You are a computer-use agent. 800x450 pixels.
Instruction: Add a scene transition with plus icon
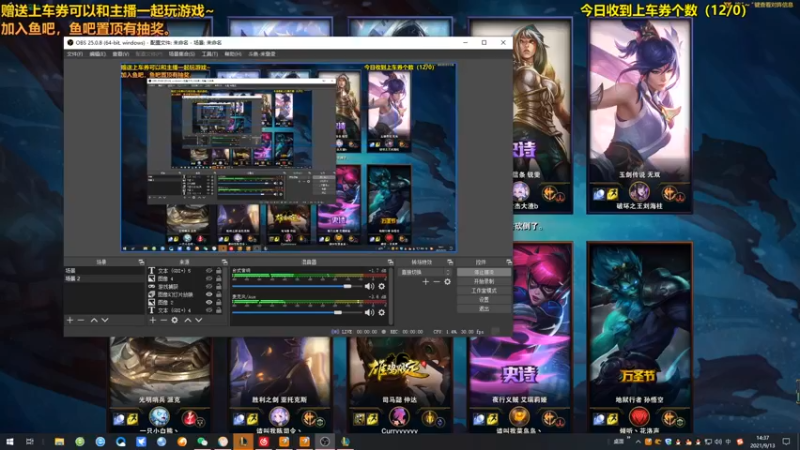pos(426,282)
